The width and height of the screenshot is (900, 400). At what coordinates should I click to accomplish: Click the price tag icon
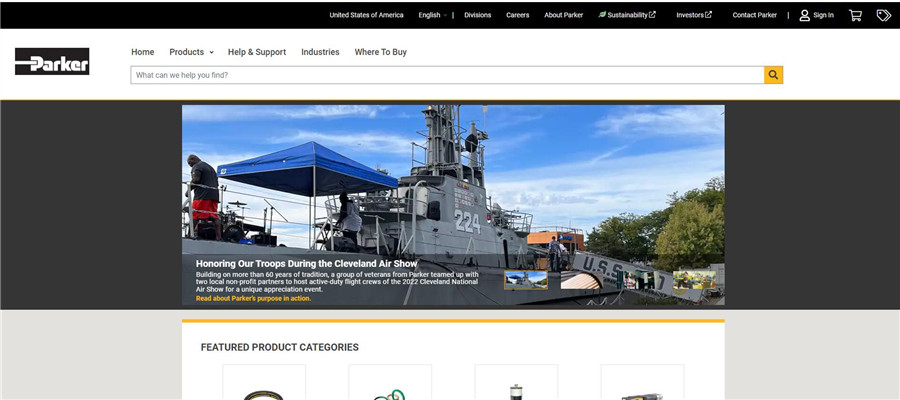click(x=883, y=15)
